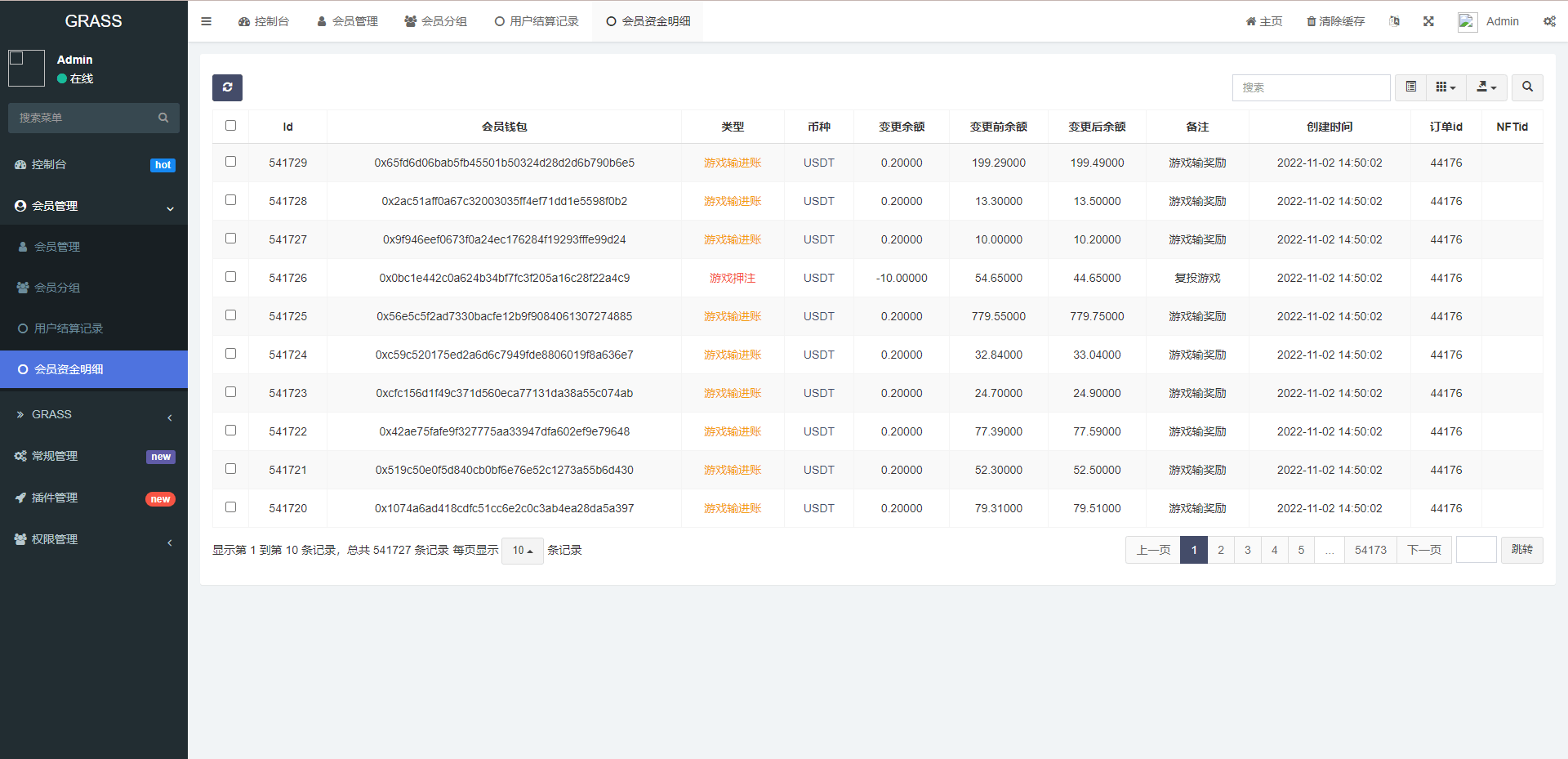Open the language translate icon

click(1394, 21)
